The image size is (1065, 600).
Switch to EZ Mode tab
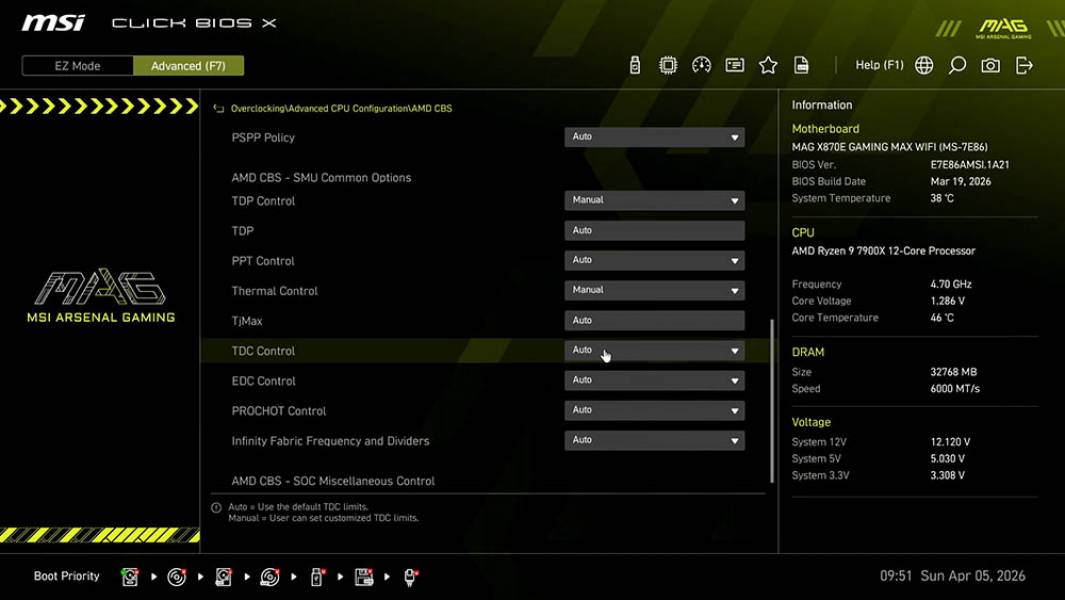click(x=75, y=65)
